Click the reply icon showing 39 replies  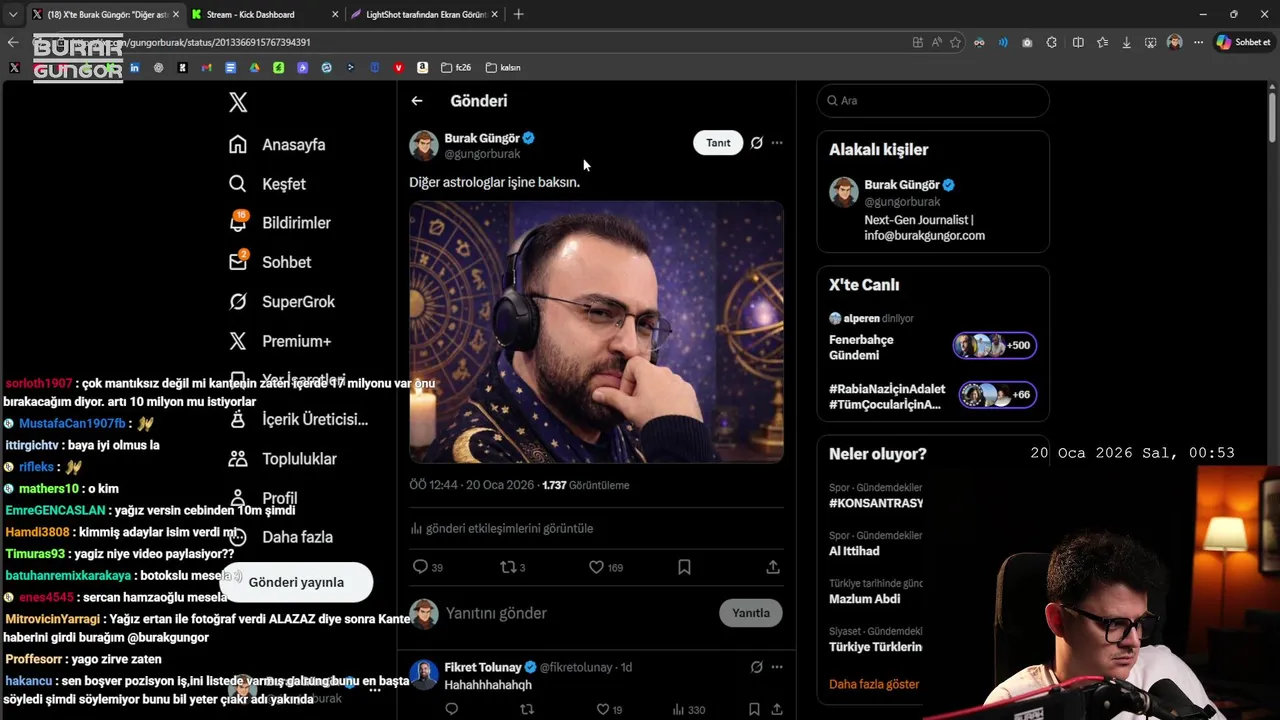(421, 567)
